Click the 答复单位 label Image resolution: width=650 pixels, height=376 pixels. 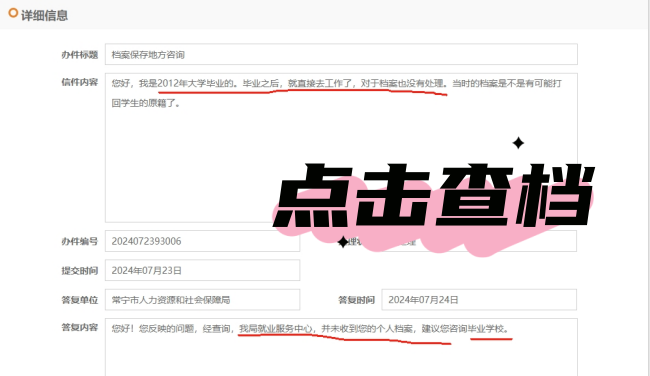80,300
